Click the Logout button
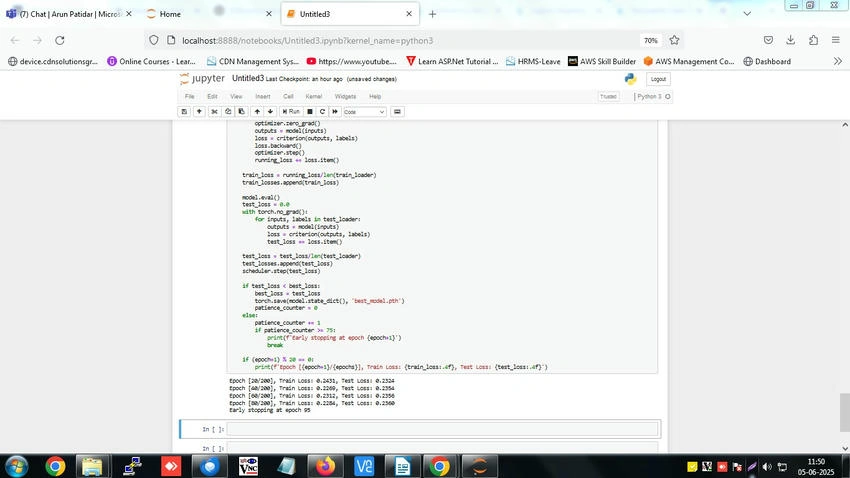This screenshot has height=478, width=850. pyautogui.click(x=658, y=79)
